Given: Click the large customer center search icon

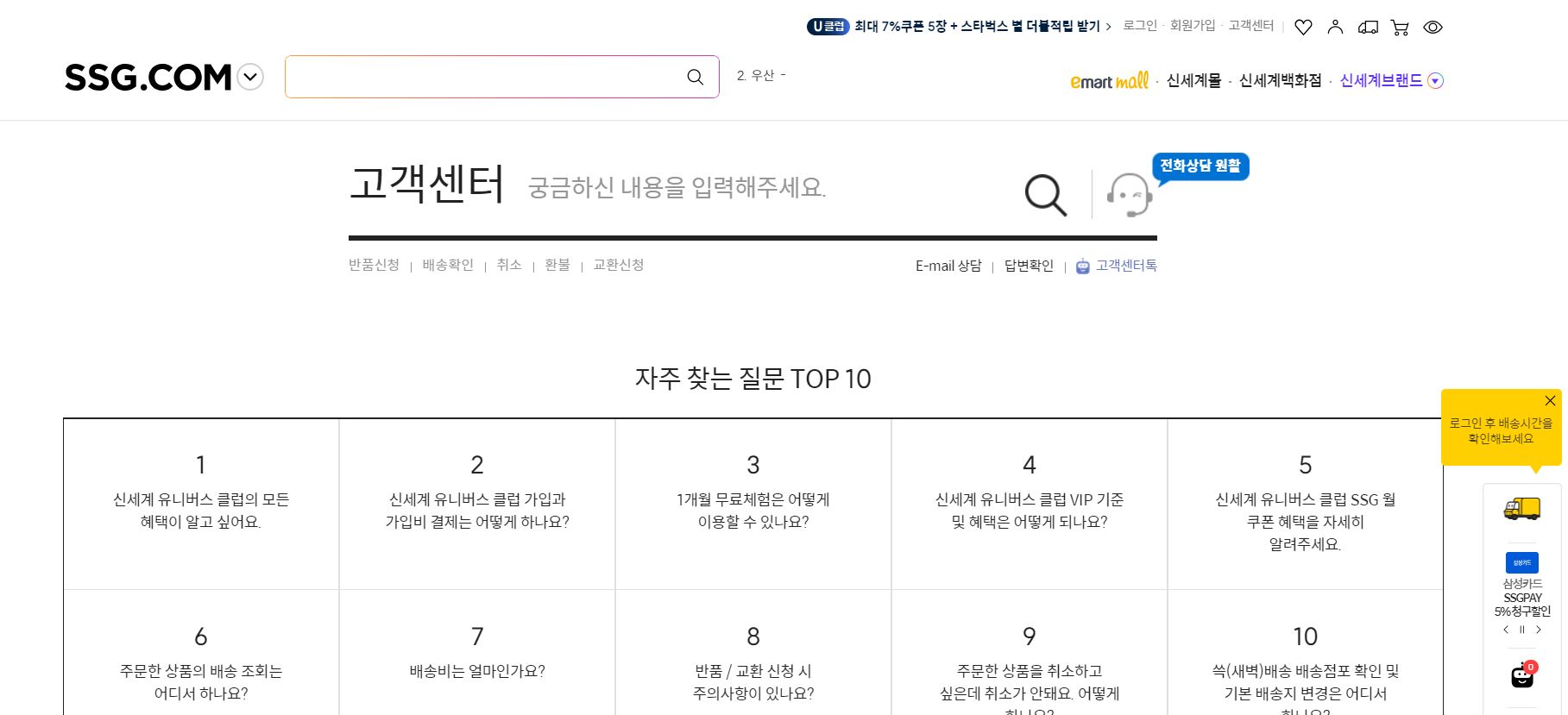Looking at the screenshot, I should tap(1046, 195).
